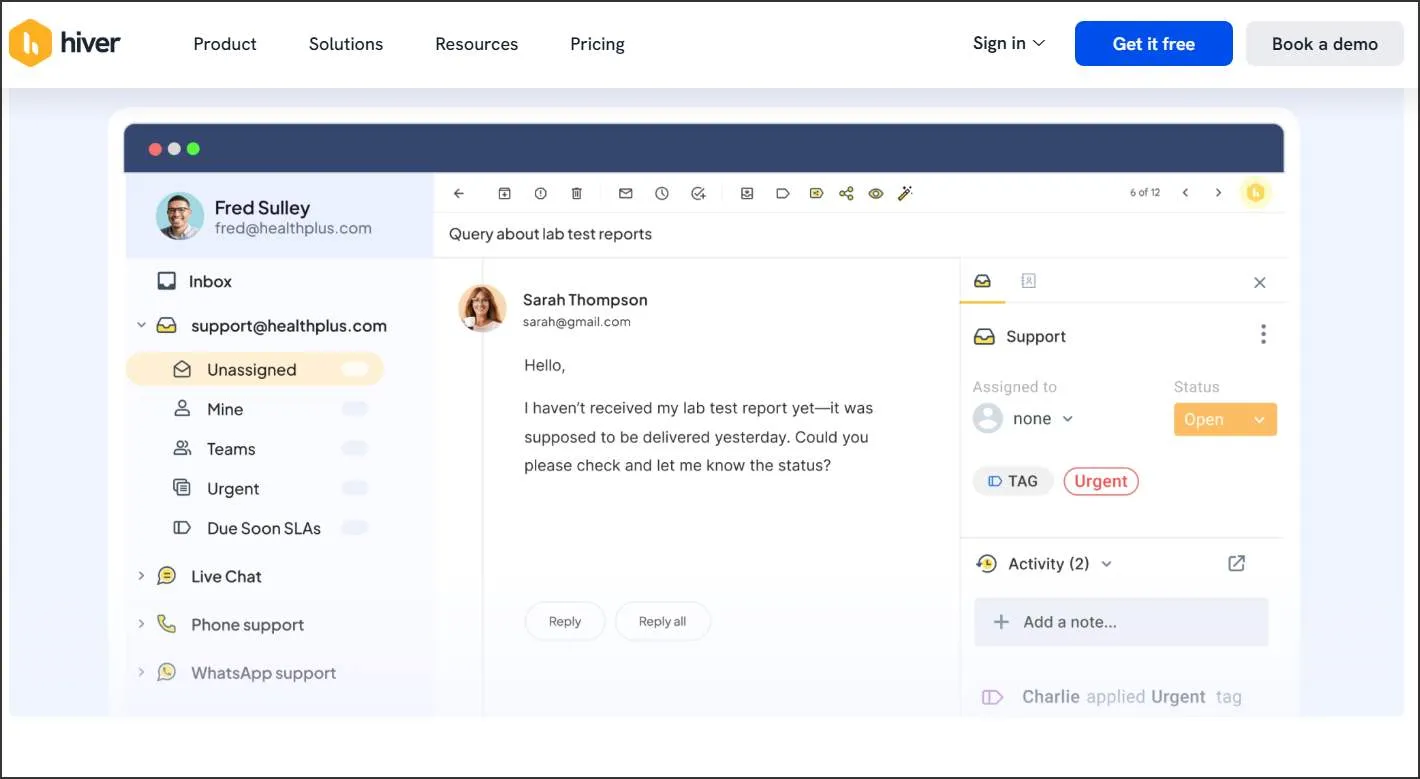Screen dimensions: 1420x779
Task: Open the Status dropdown showing Open
Action: (x=1225, y=420)
